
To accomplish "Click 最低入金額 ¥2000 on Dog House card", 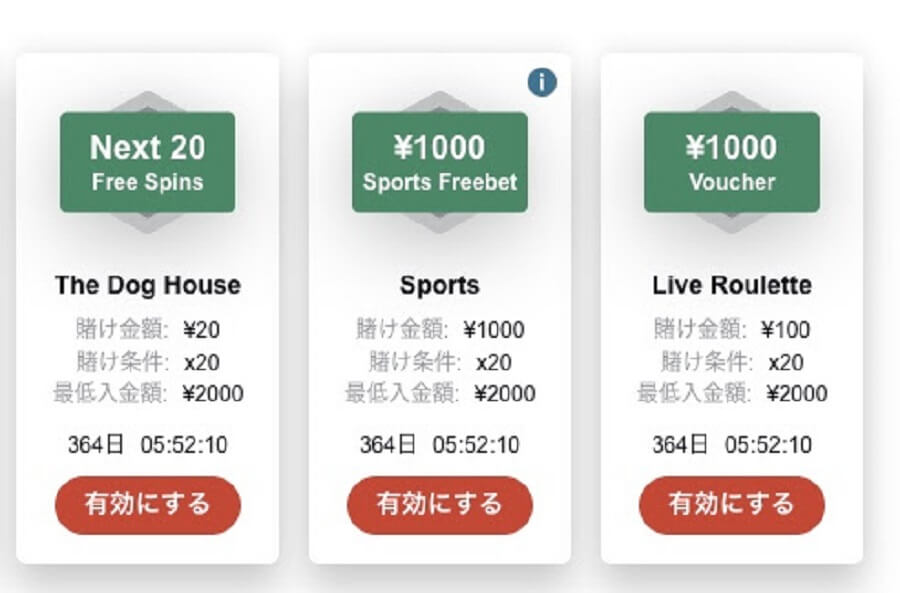I will pyautogui.click(x=148, y=394).
